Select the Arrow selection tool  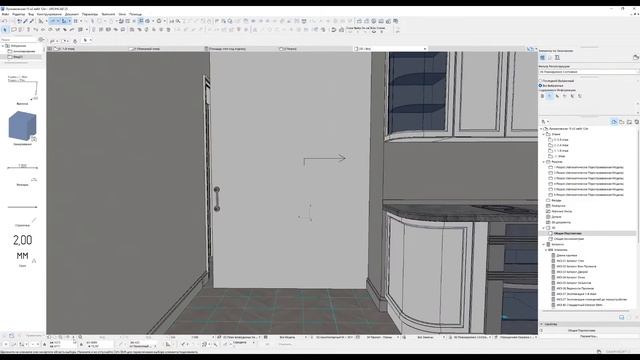pyautogui.click(x=5, y=29)
